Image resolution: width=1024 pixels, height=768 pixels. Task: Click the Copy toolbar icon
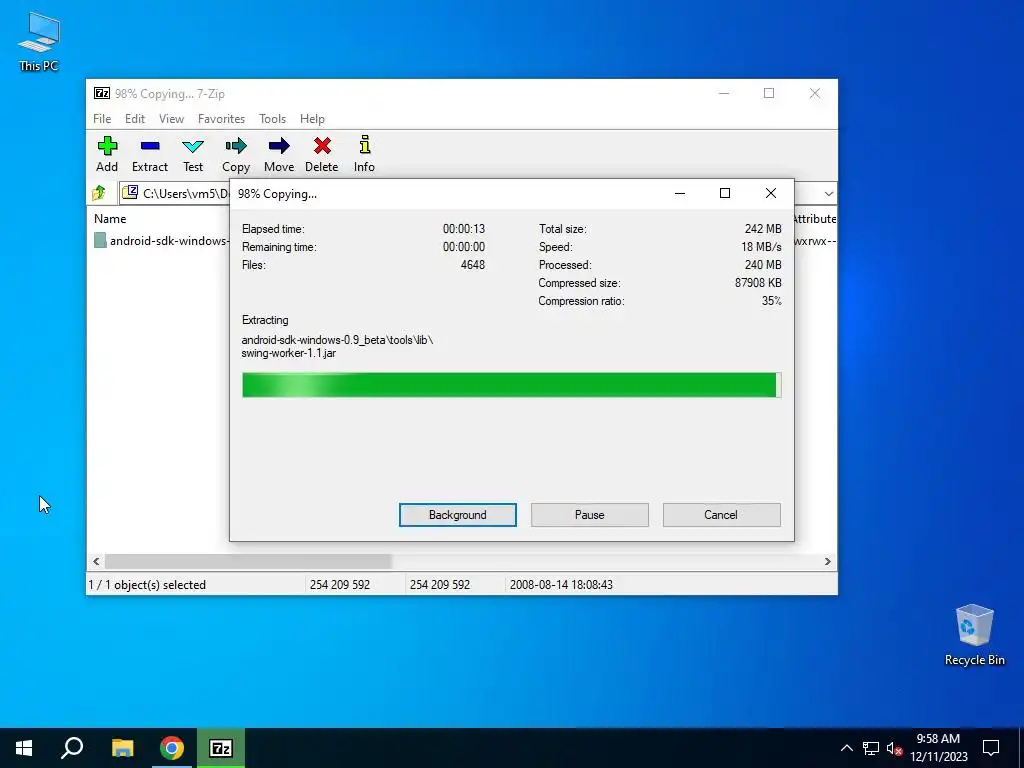coord(236,146)
